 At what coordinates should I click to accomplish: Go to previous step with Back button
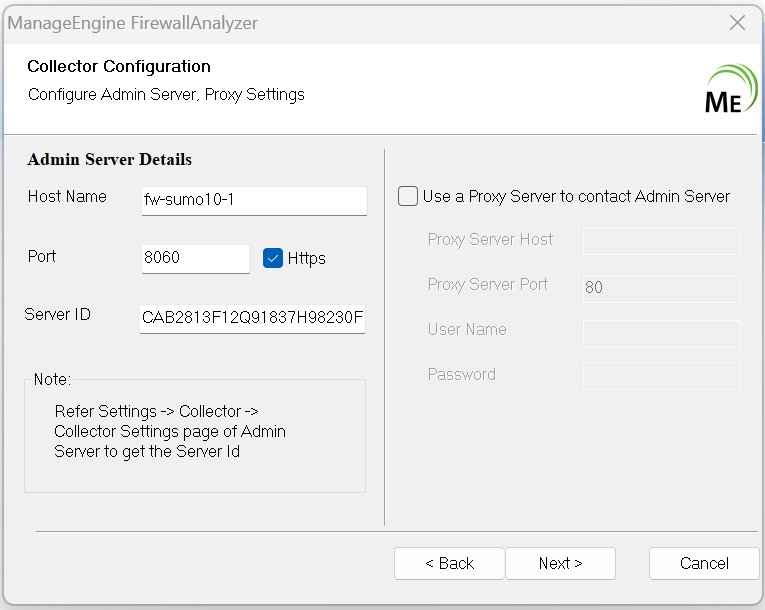point(449,563)
